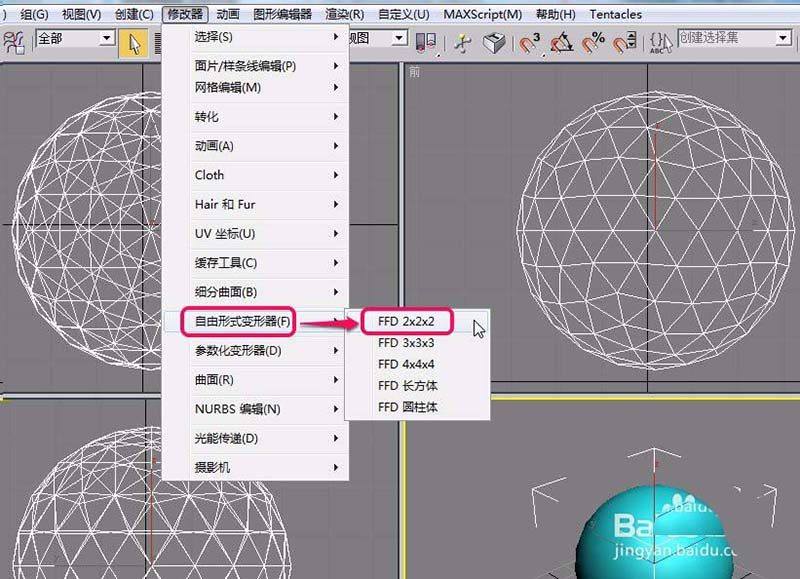Activate the select object arrow tool
The image size is (800, 579).
coord(134,43)
